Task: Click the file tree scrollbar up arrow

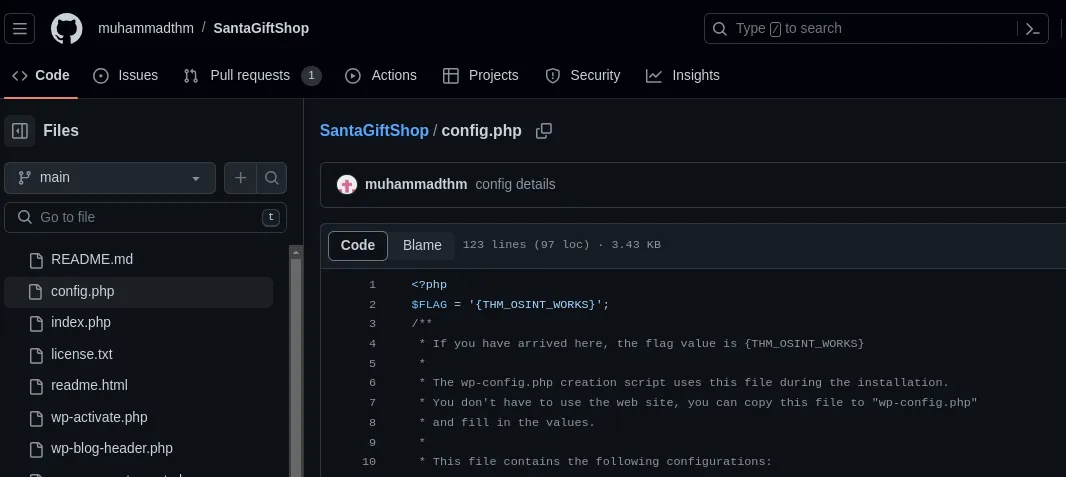Action: (296, 252)
